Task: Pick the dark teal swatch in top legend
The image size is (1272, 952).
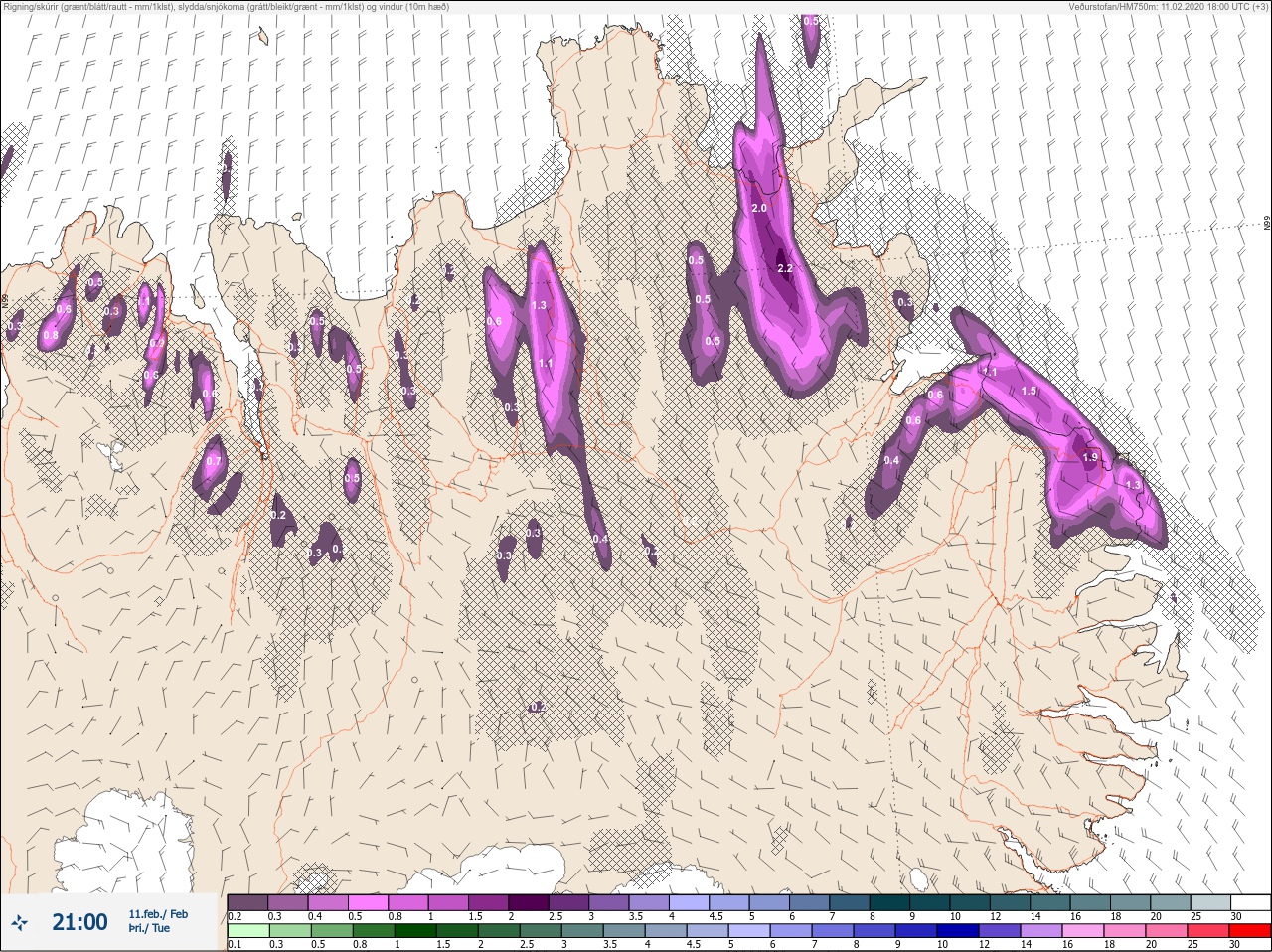Action: (x=889, y=903)
